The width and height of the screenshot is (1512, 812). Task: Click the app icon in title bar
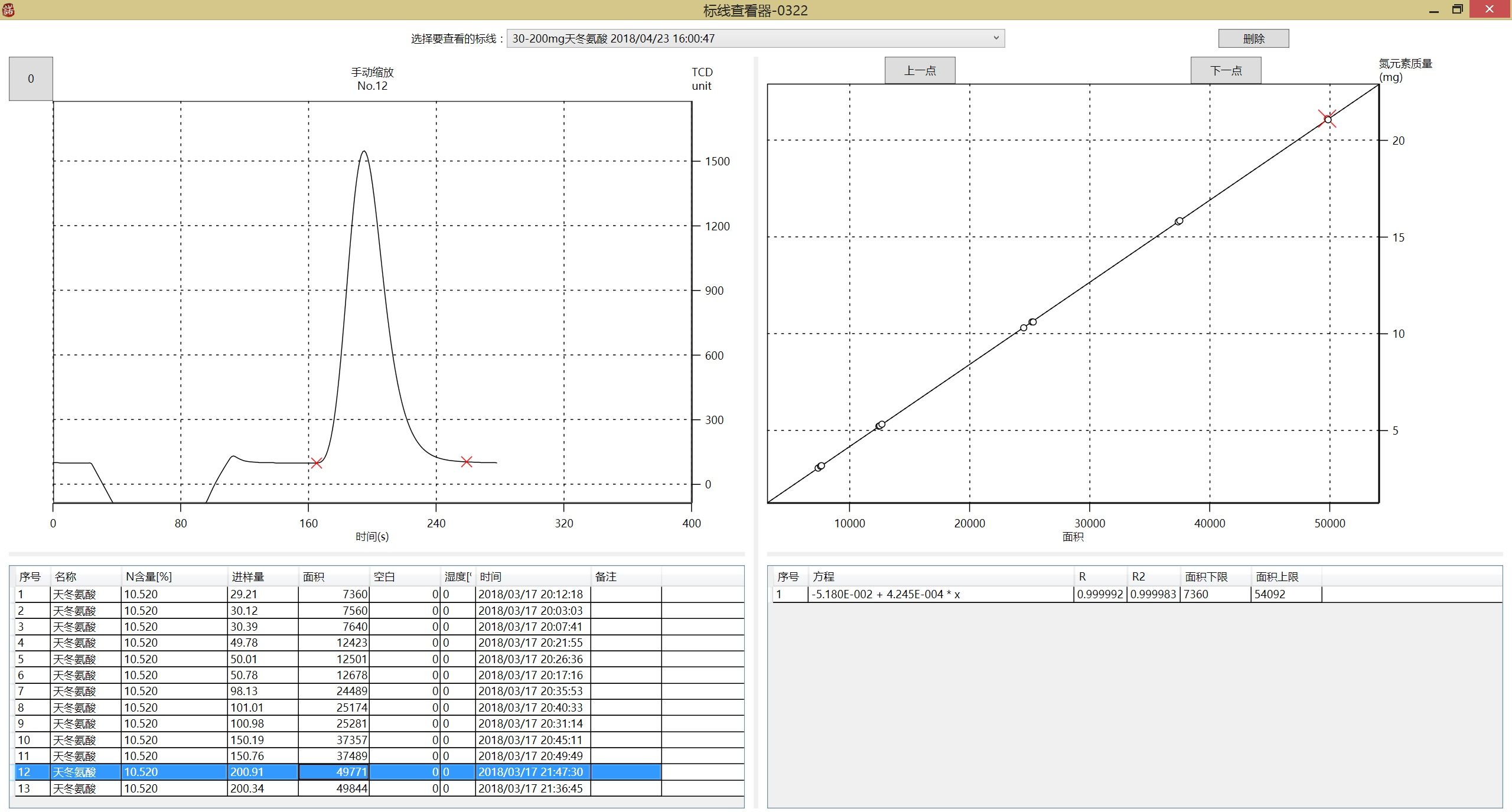[8, 9]
